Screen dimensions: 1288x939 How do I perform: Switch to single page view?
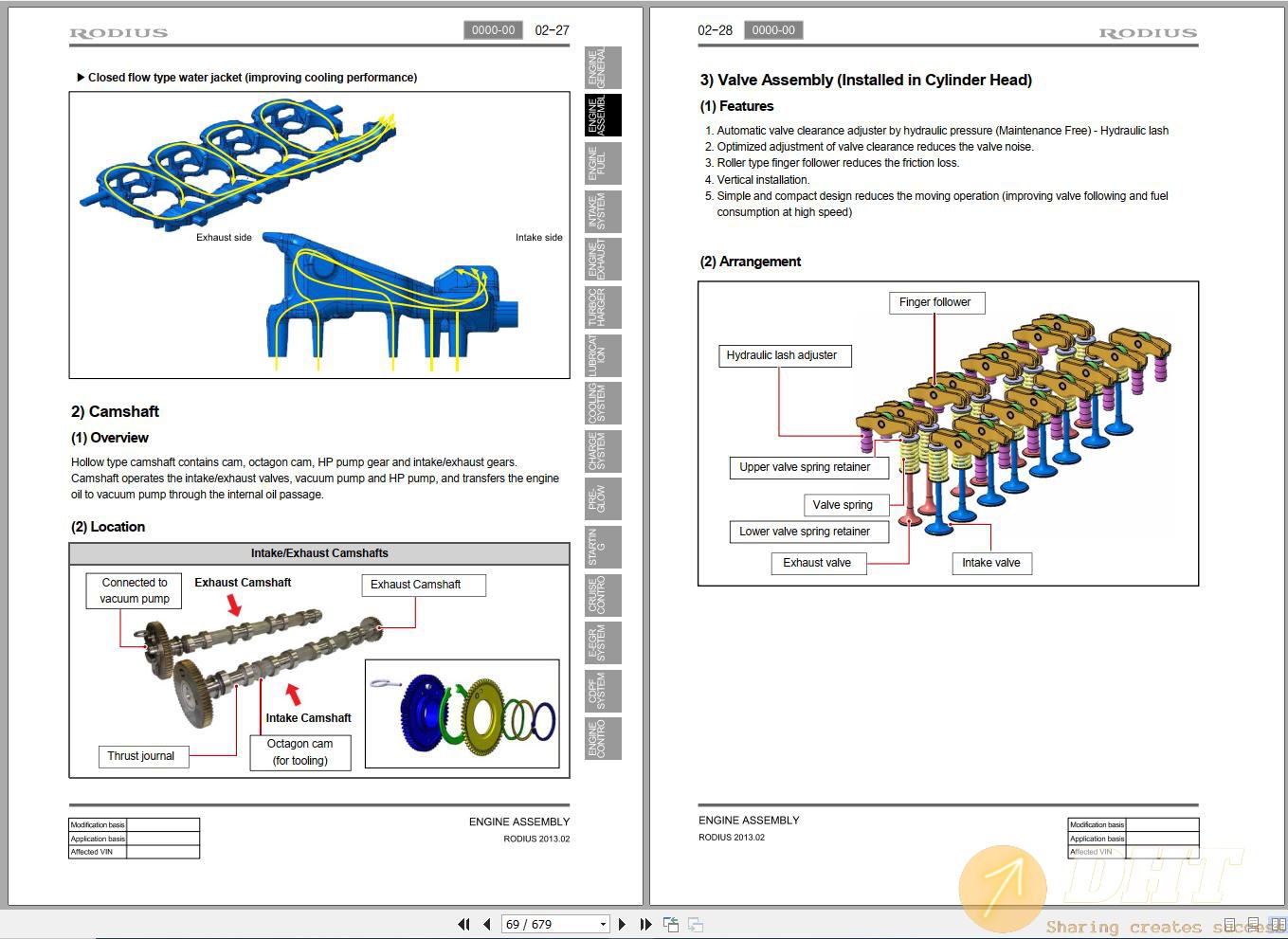(1230, 924)
